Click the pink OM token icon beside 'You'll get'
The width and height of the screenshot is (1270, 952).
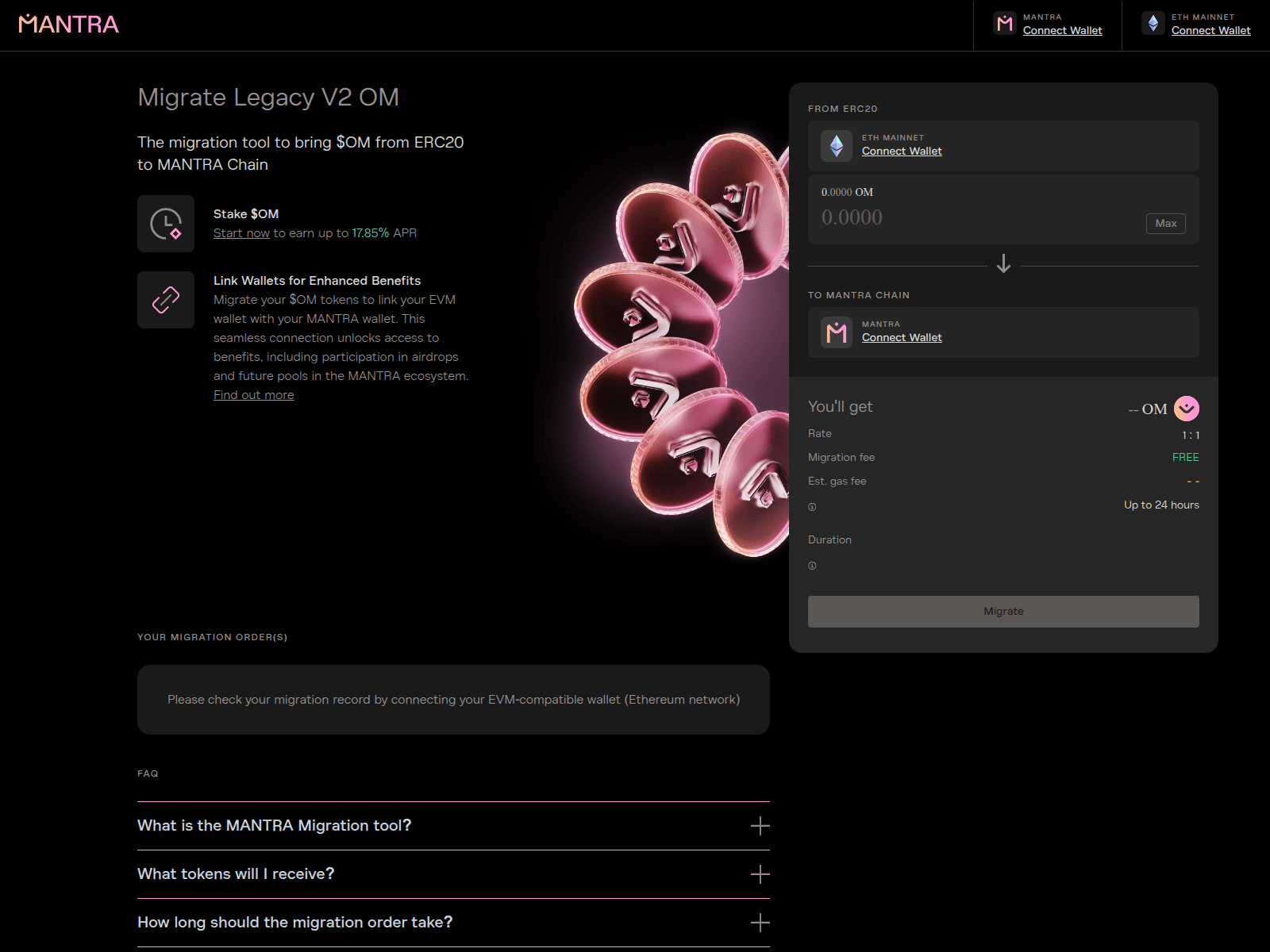(x=1187, y=408)
